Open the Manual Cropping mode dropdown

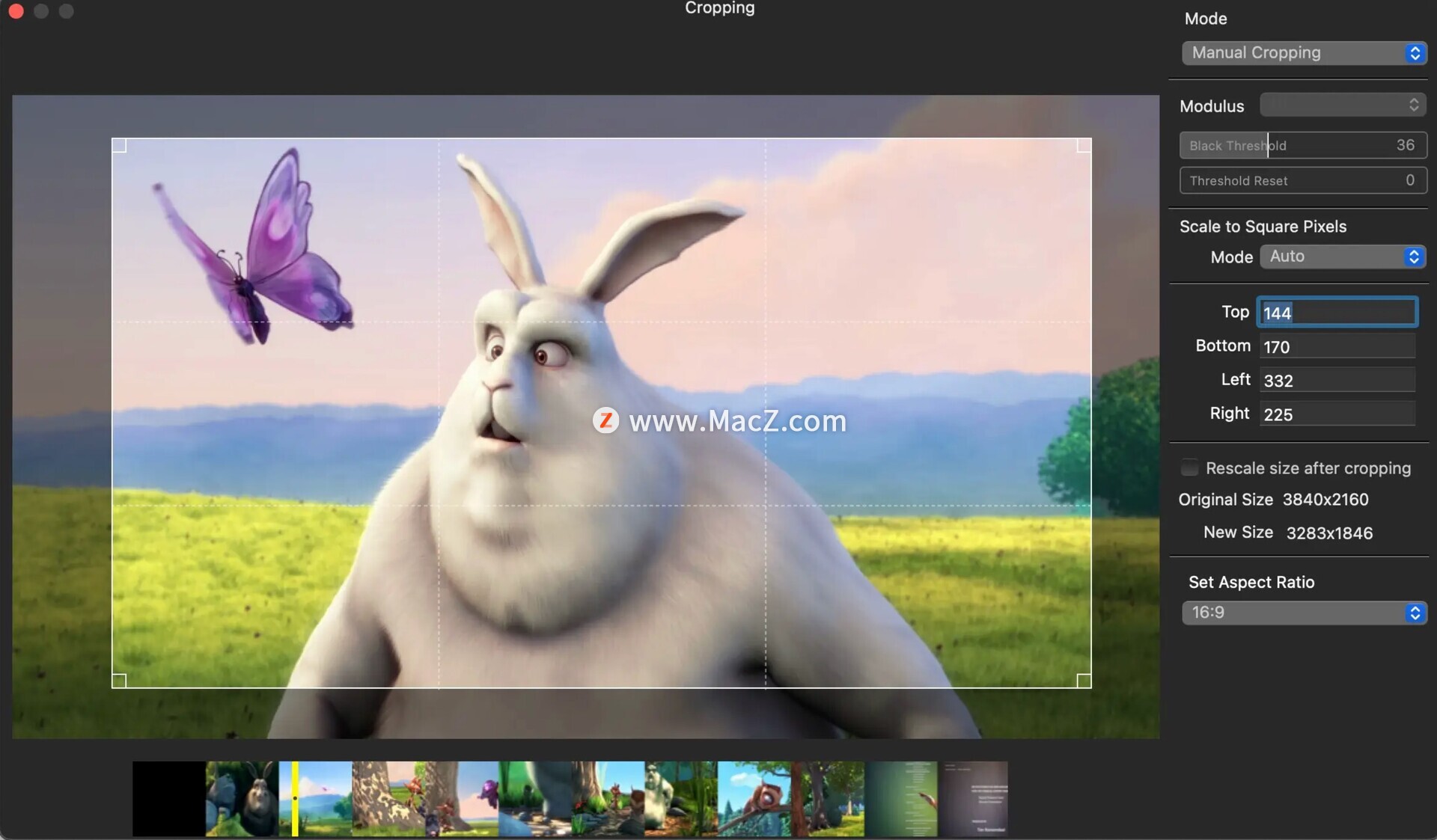point(1304,53)
